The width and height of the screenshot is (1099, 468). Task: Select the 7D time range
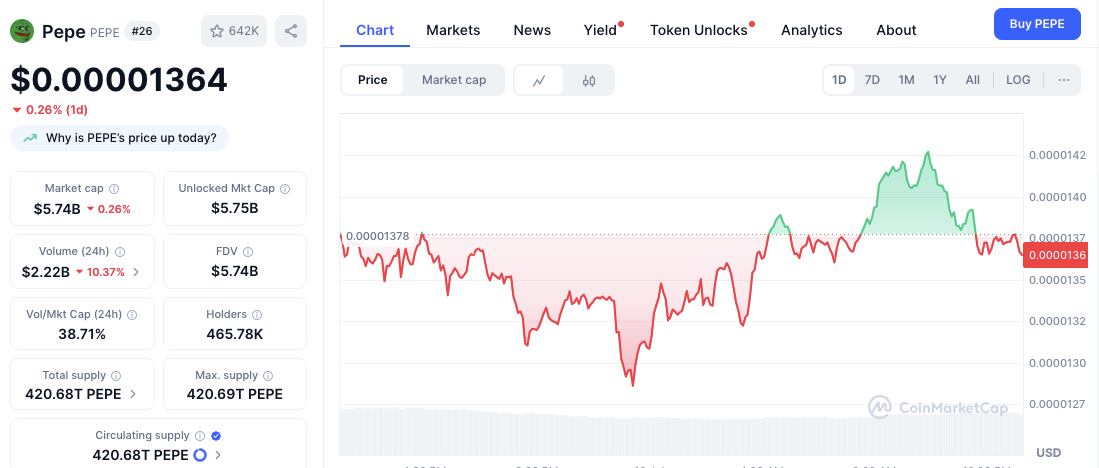click(872, 80)
